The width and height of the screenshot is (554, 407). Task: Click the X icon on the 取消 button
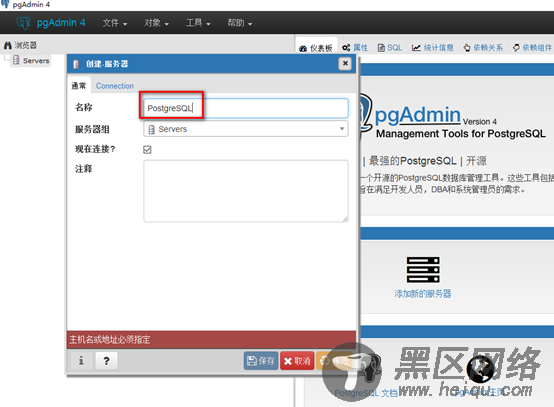point(288,361)
